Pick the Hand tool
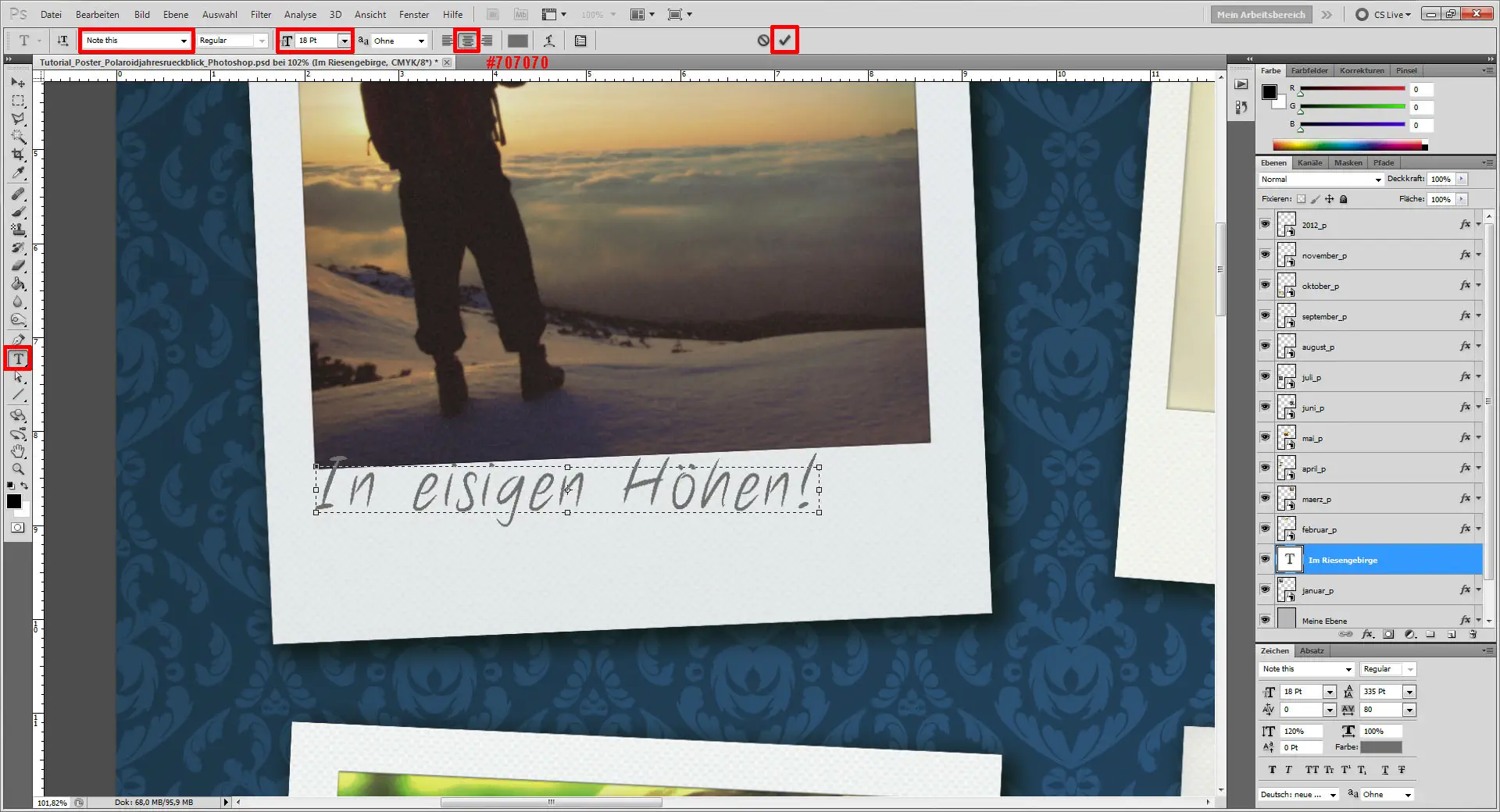Viewport: 1500px width, 812px height. tap(19, 452)
